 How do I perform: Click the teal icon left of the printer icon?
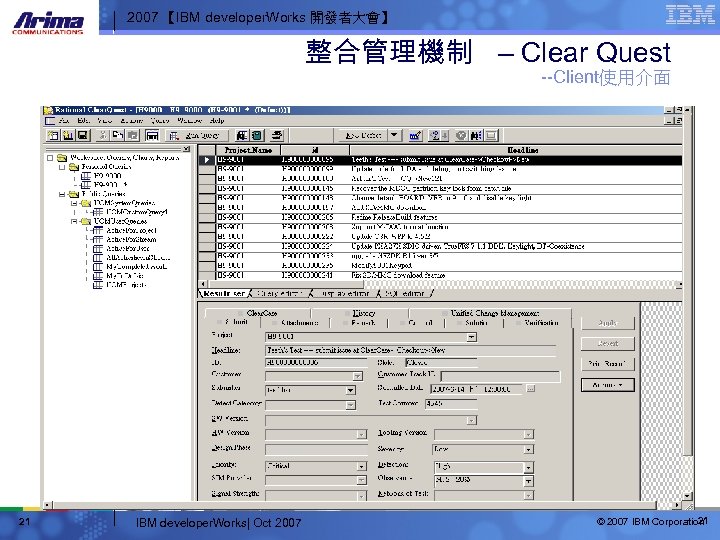257,135
